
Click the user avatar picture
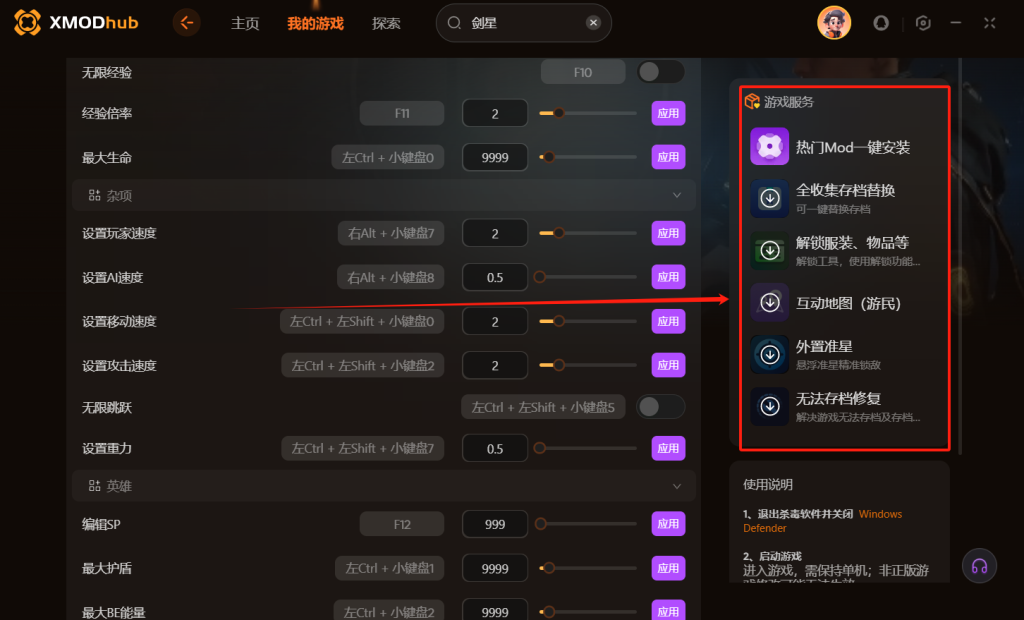click(834, 23)
